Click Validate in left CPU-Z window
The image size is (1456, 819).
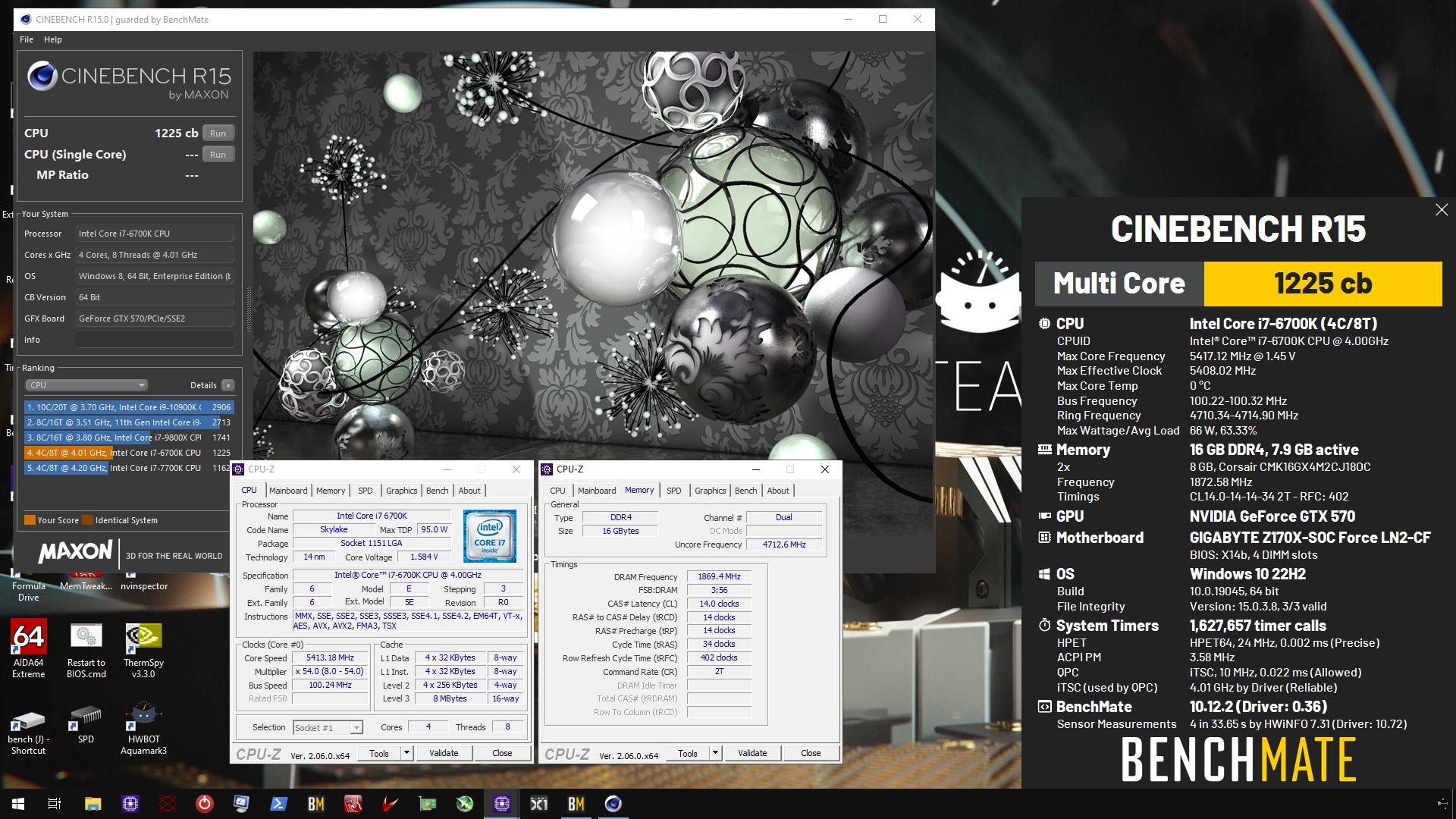[444, 753]
